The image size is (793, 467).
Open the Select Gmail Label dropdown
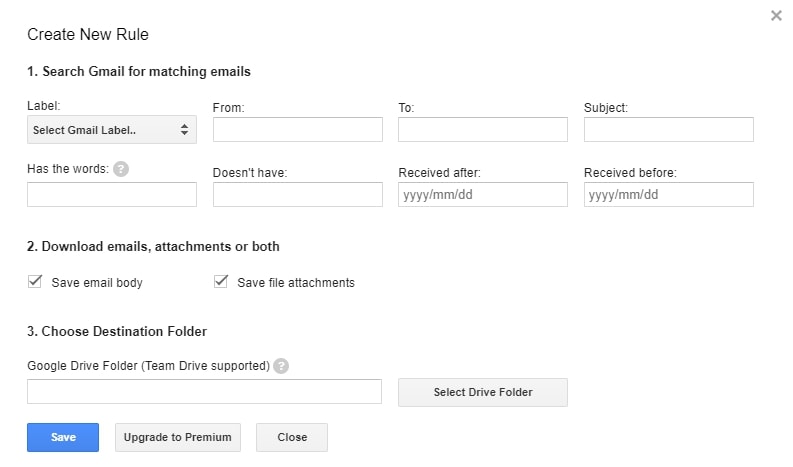pos(112,130)
